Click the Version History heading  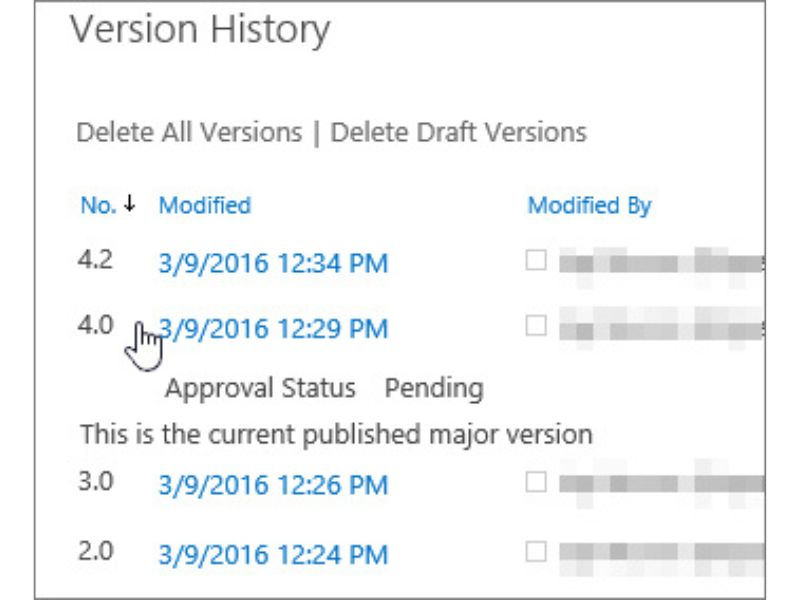point(199,31)
